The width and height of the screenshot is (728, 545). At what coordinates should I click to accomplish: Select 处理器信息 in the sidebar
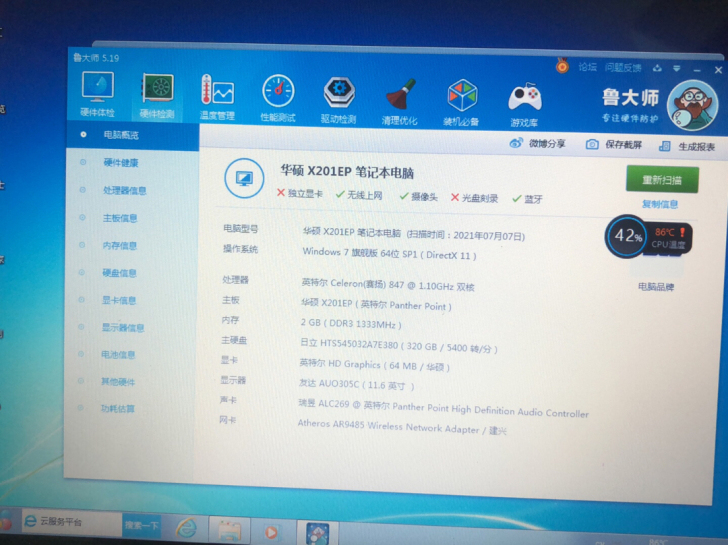124,190
